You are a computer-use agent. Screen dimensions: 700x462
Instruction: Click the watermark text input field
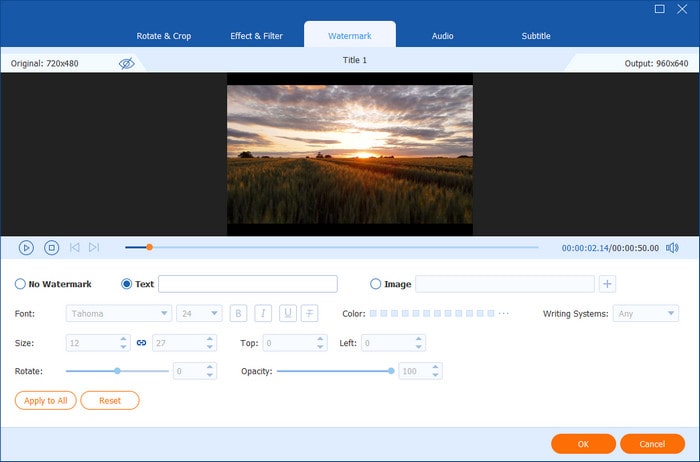(x=247, y=284)
